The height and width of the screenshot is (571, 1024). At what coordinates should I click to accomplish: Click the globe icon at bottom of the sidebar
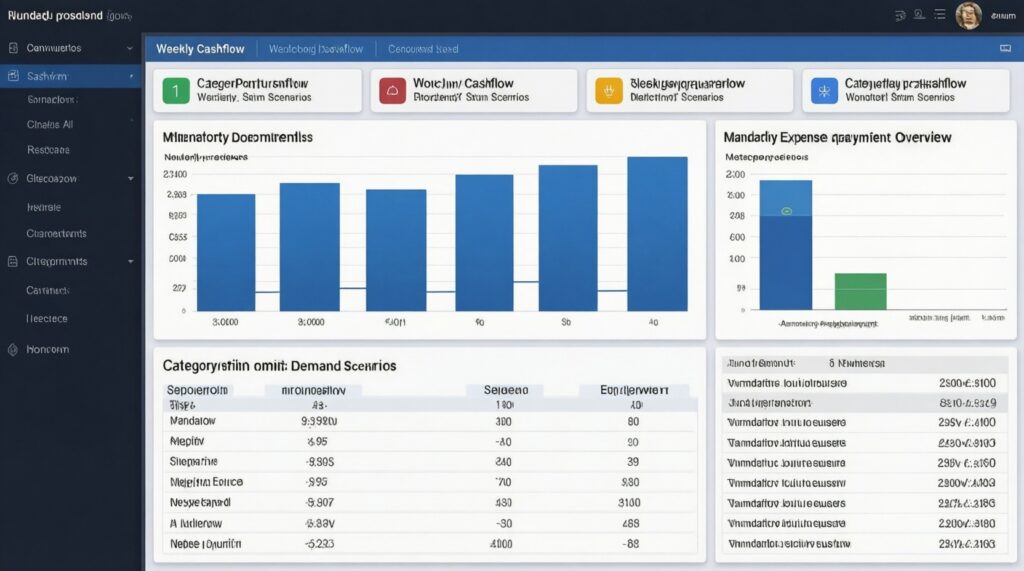click(13, 350)
